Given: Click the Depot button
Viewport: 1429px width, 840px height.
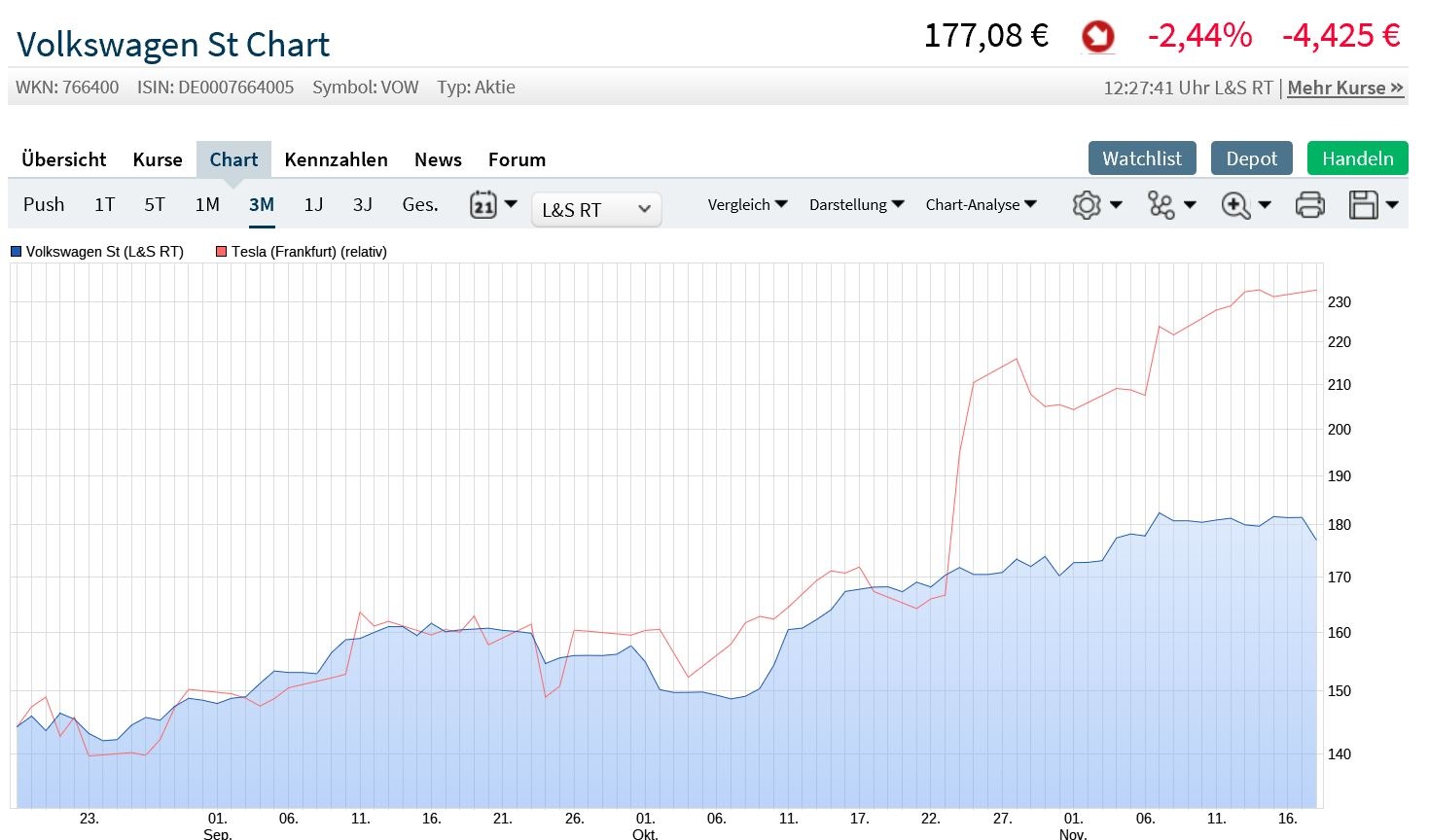Looking at the screenshot, I should coord(1252,158).
